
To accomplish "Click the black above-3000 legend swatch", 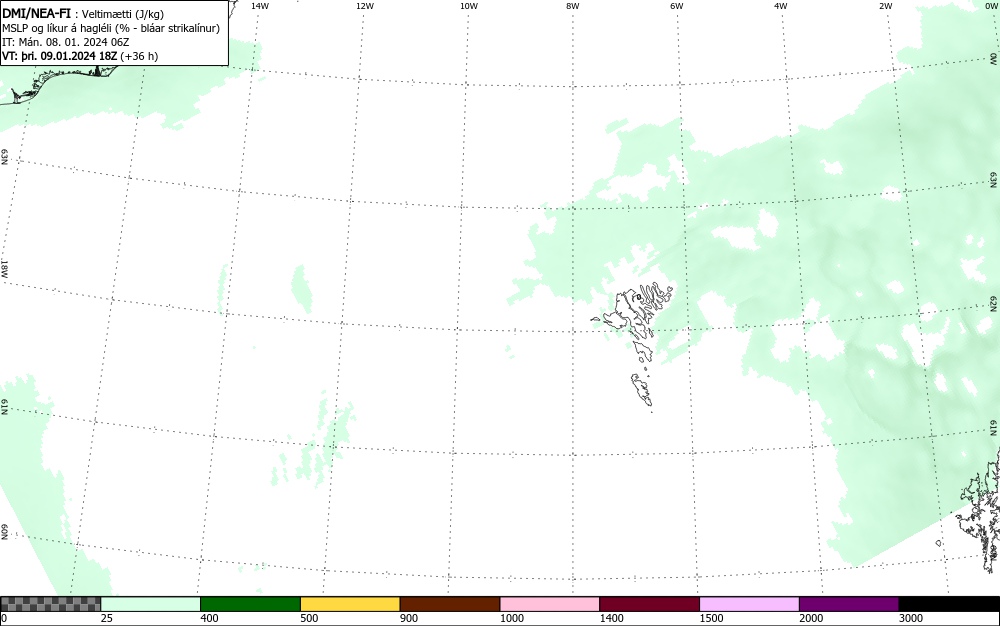I will 949,604.
